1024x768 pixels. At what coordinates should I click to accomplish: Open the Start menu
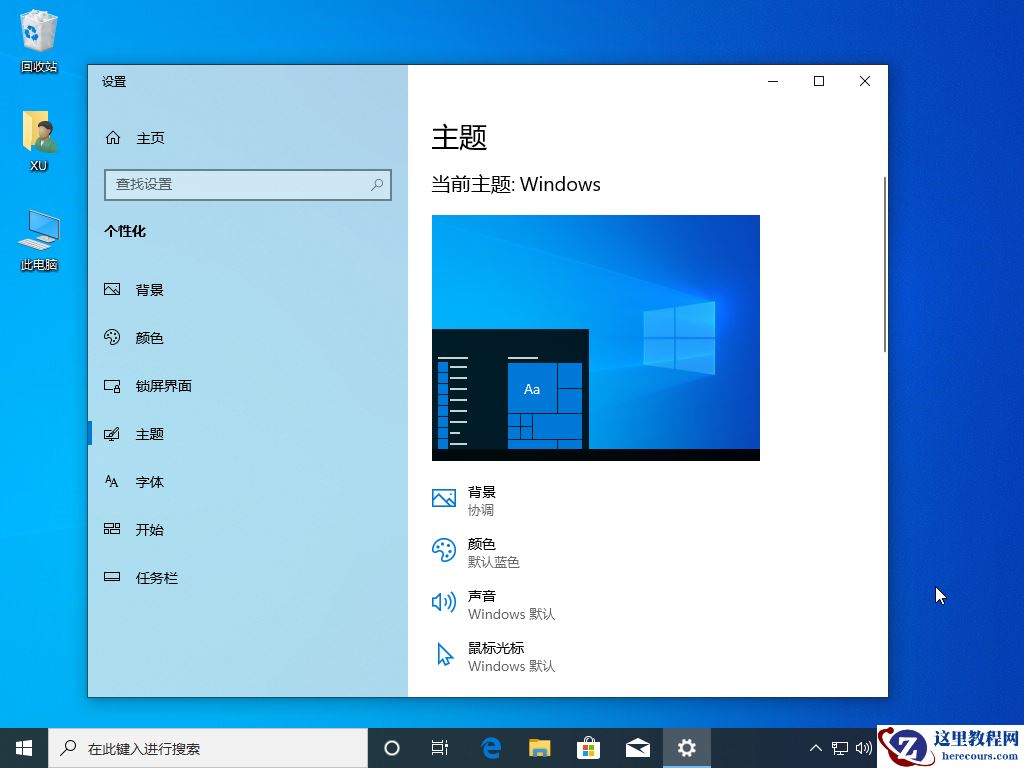coord(22,747)
